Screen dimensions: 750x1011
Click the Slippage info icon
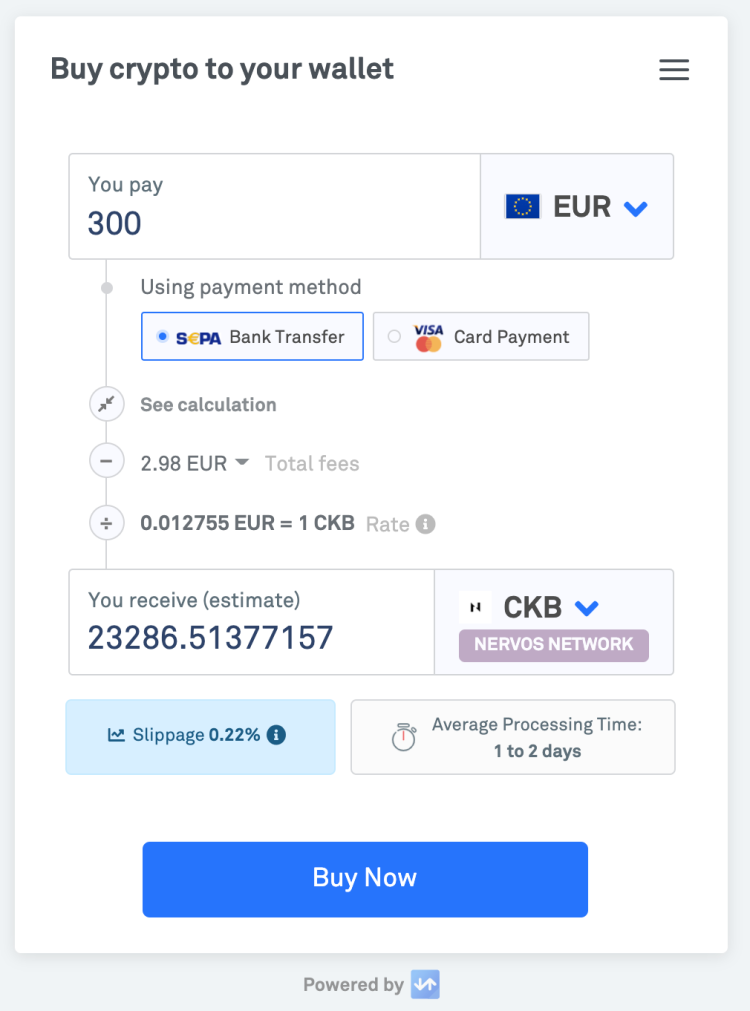pos(277,735)
